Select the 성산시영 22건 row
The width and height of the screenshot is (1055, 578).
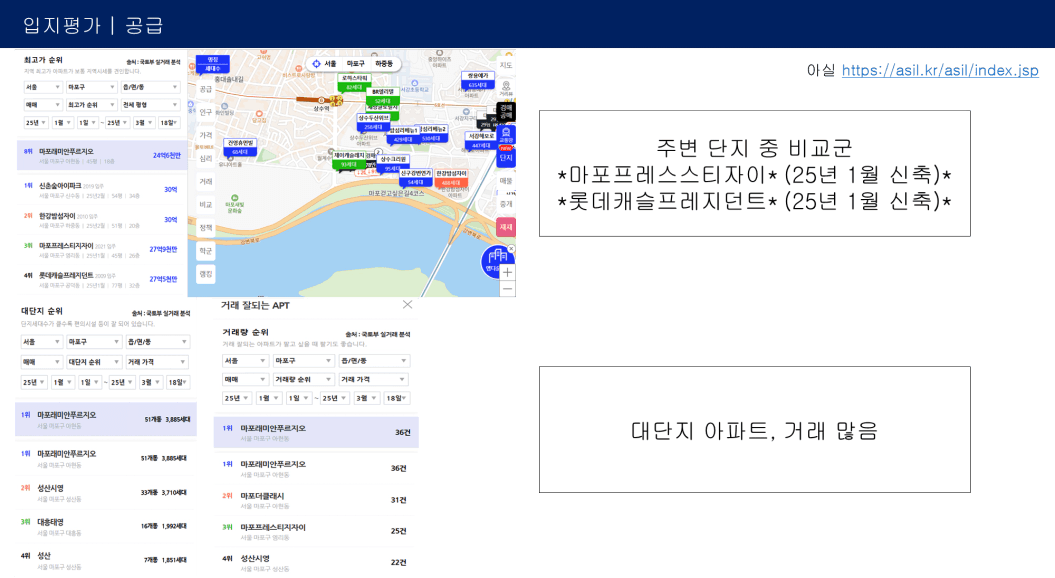click(316, 563)
